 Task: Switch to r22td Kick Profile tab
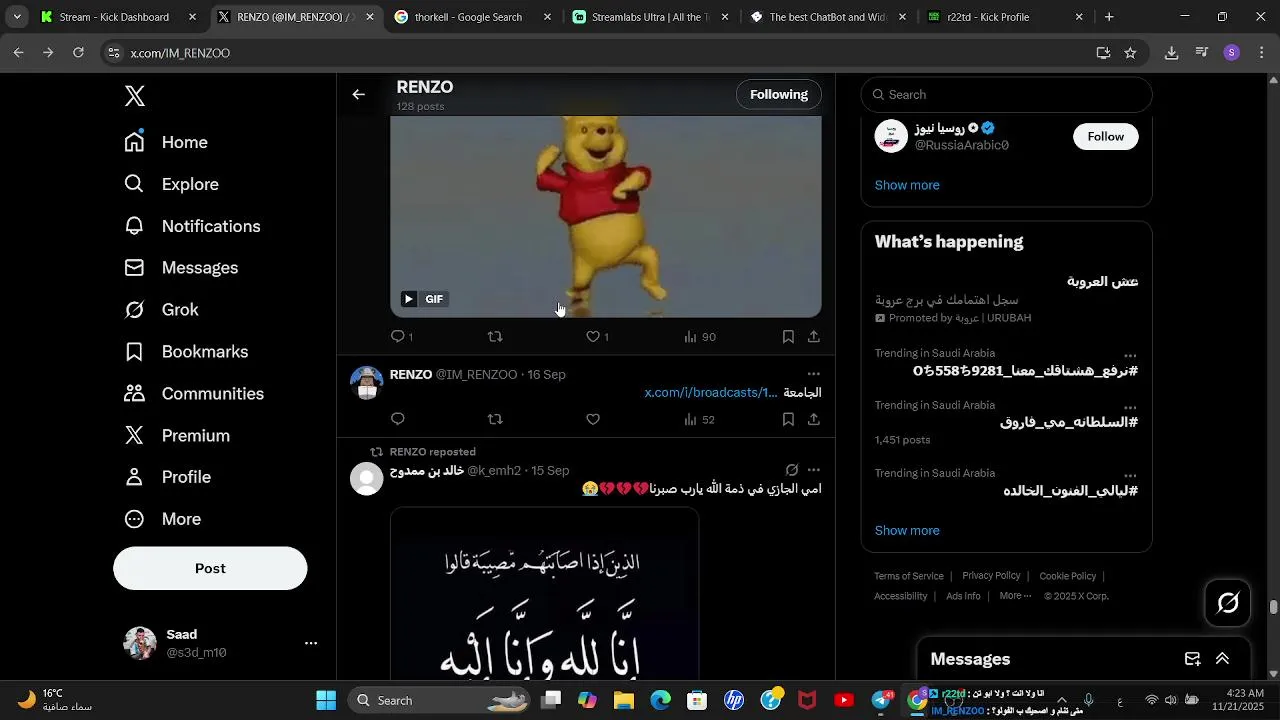tap(1005, 17)
